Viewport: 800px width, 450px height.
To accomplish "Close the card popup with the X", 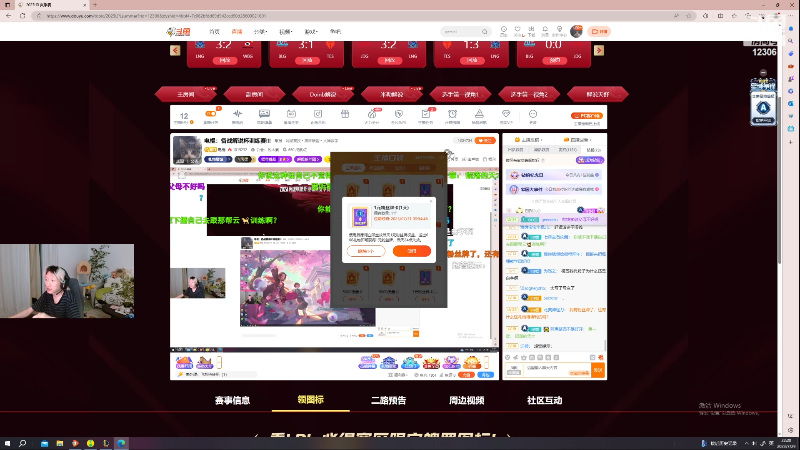I will pos(431,201).
